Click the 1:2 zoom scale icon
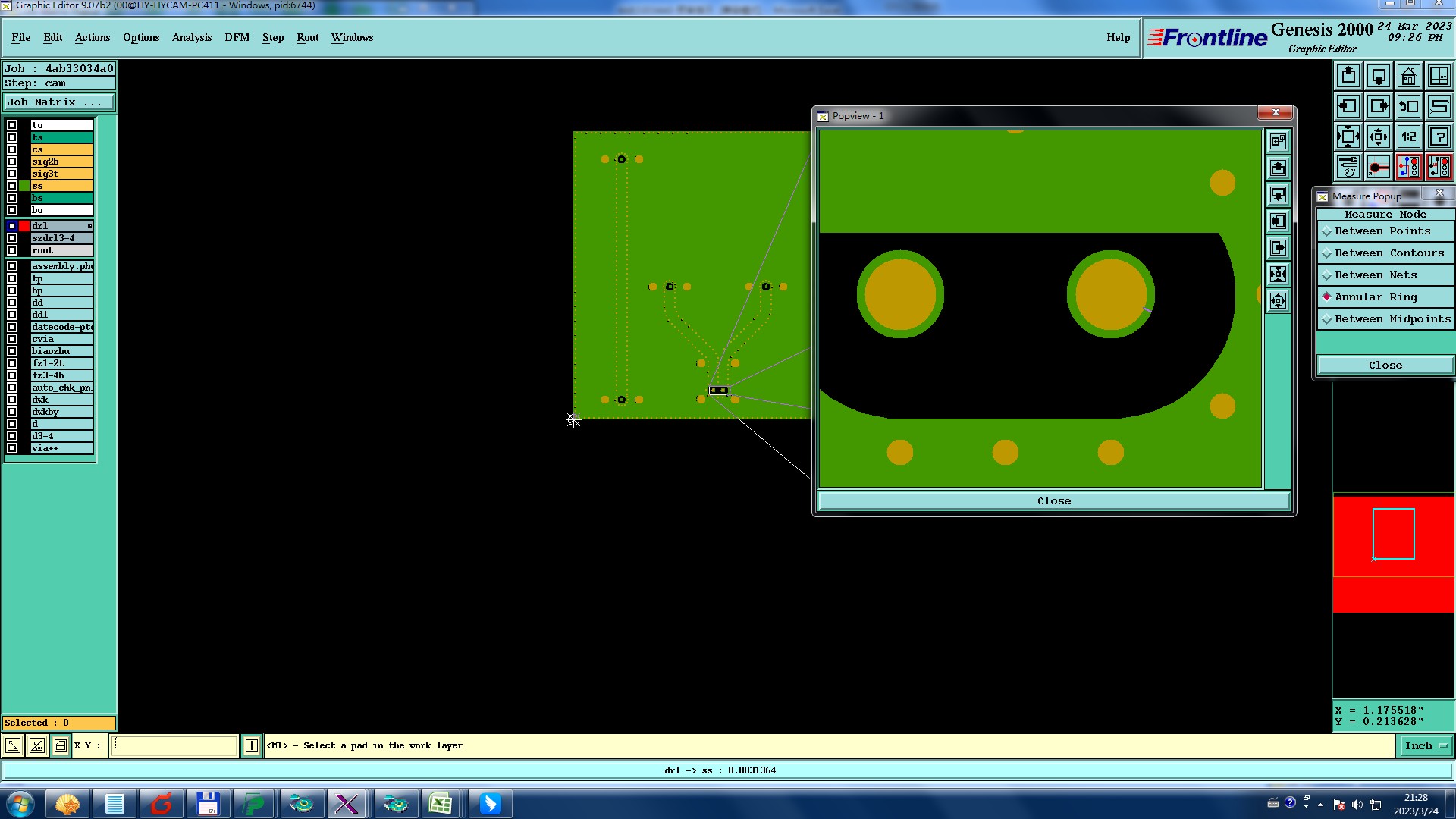This screenshot has width=1456, height=819. click(x=1408, y=136)
